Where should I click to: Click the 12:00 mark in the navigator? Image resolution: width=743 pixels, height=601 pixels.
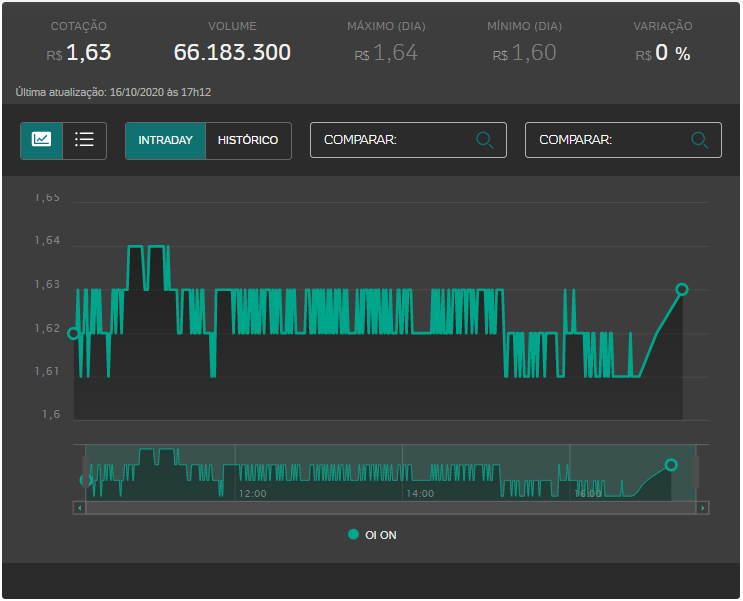click(x=252, y=493)
